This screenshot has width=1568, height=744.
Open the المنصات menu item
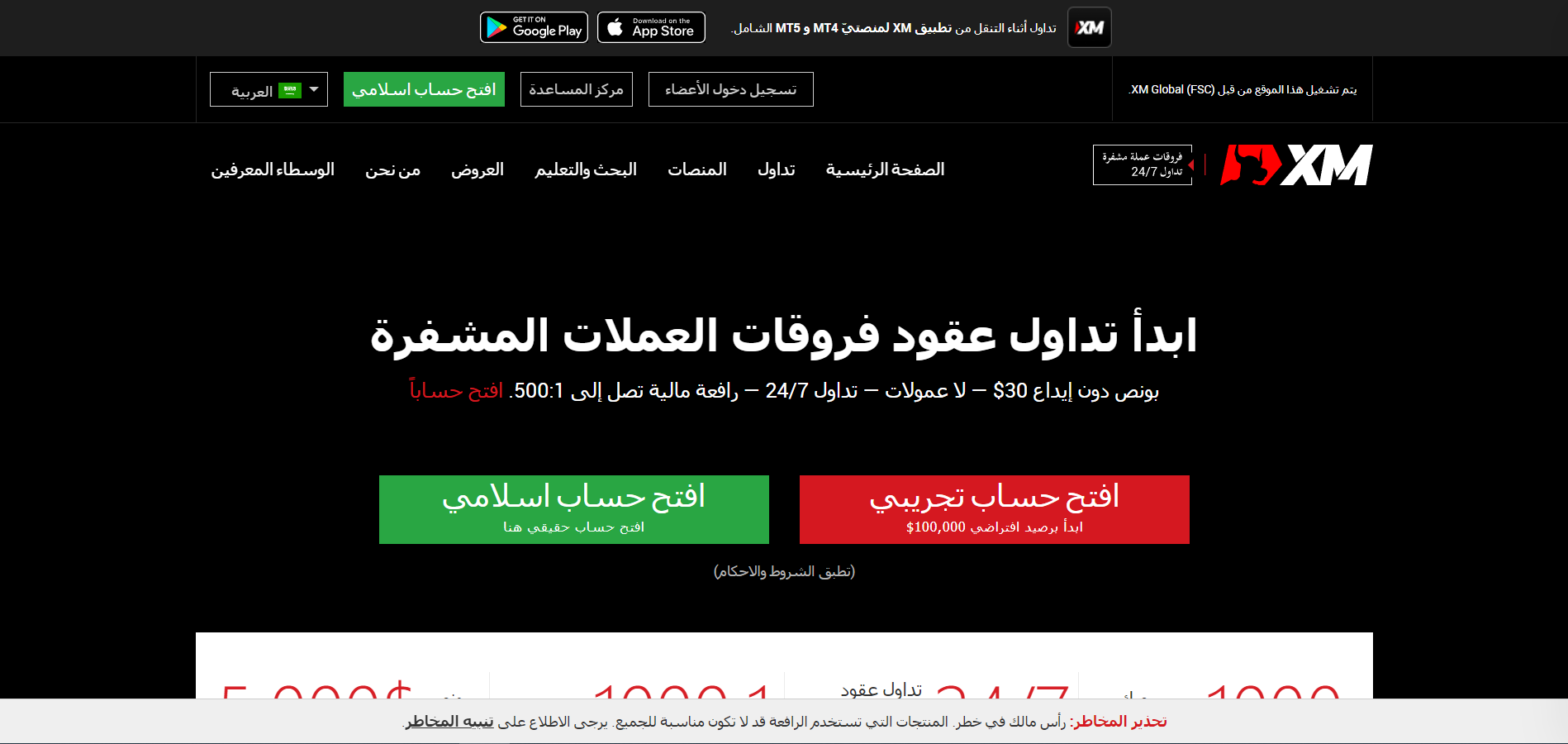click(x=696, y=169)
